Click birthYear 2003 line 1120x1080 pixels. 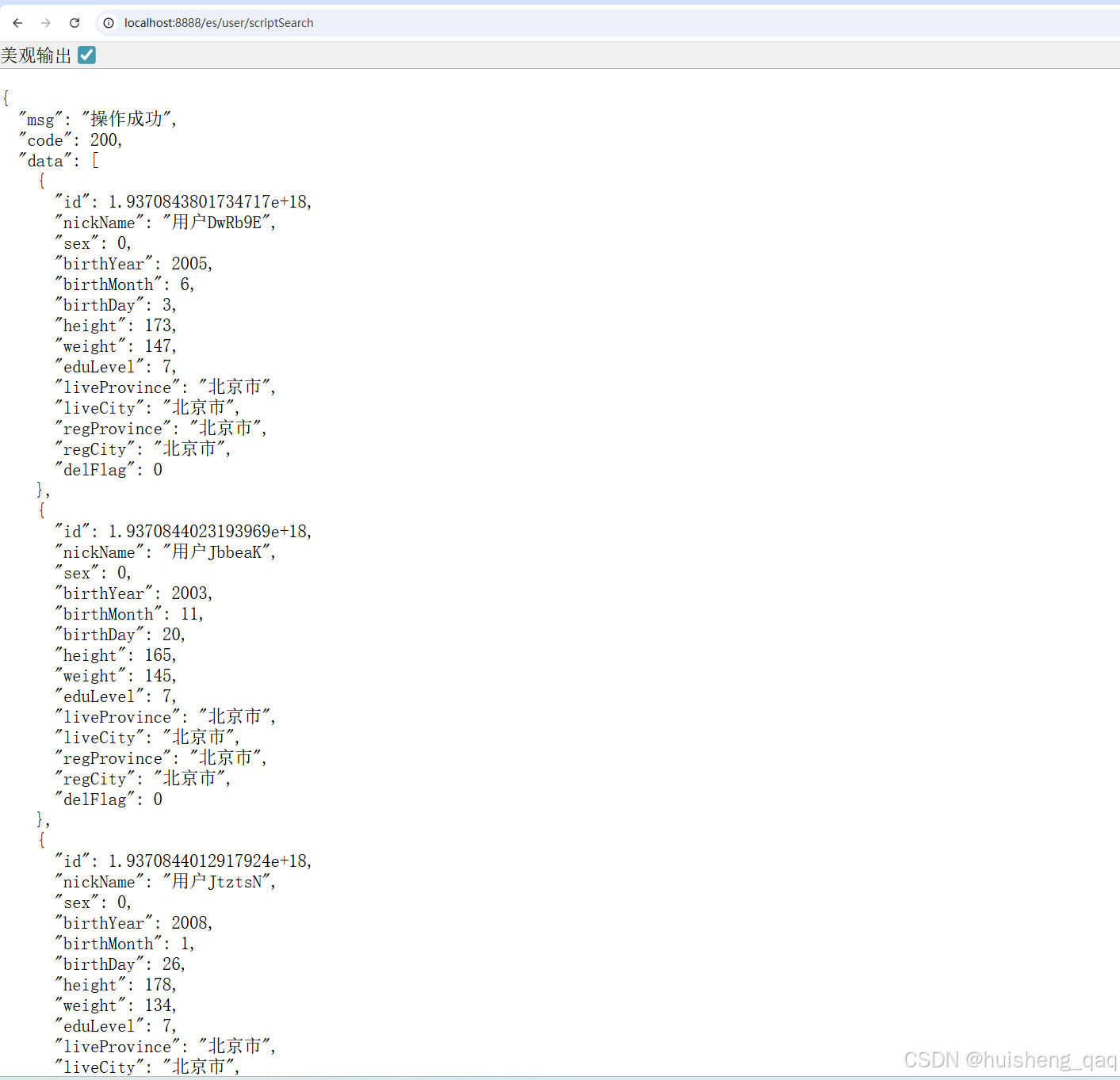[x=134, y=593]
